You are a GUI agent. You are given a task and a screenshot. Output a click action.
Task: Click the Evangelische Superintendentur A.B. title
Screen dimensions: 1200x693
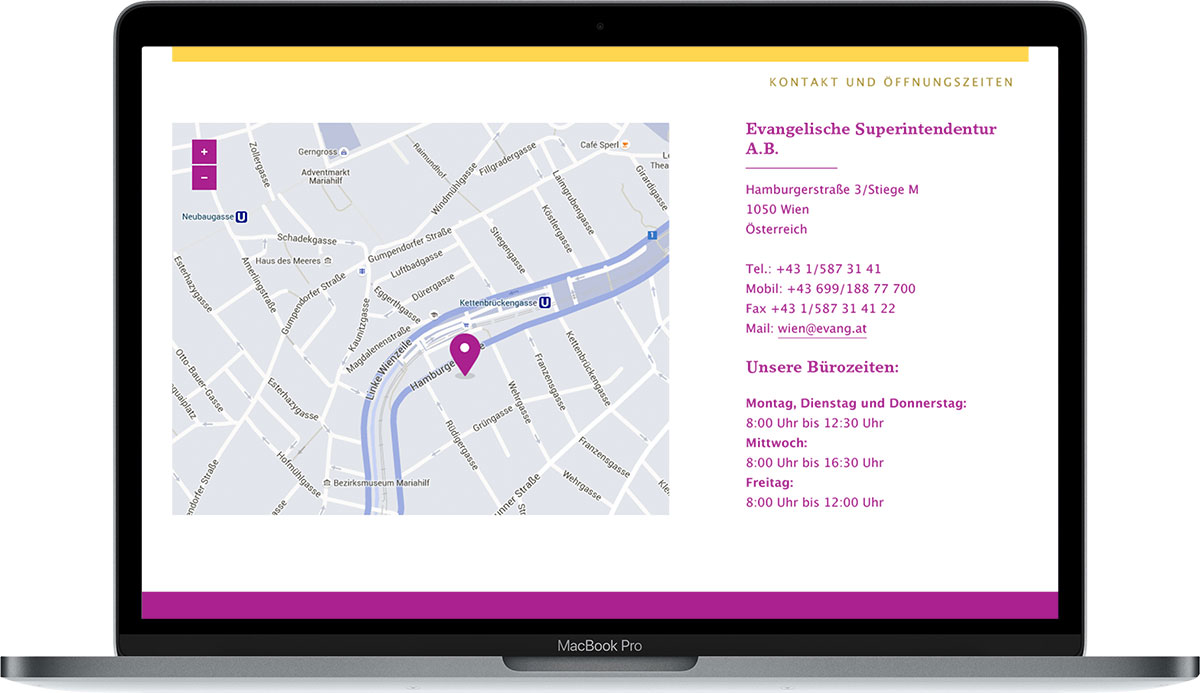tap(870, 139)
